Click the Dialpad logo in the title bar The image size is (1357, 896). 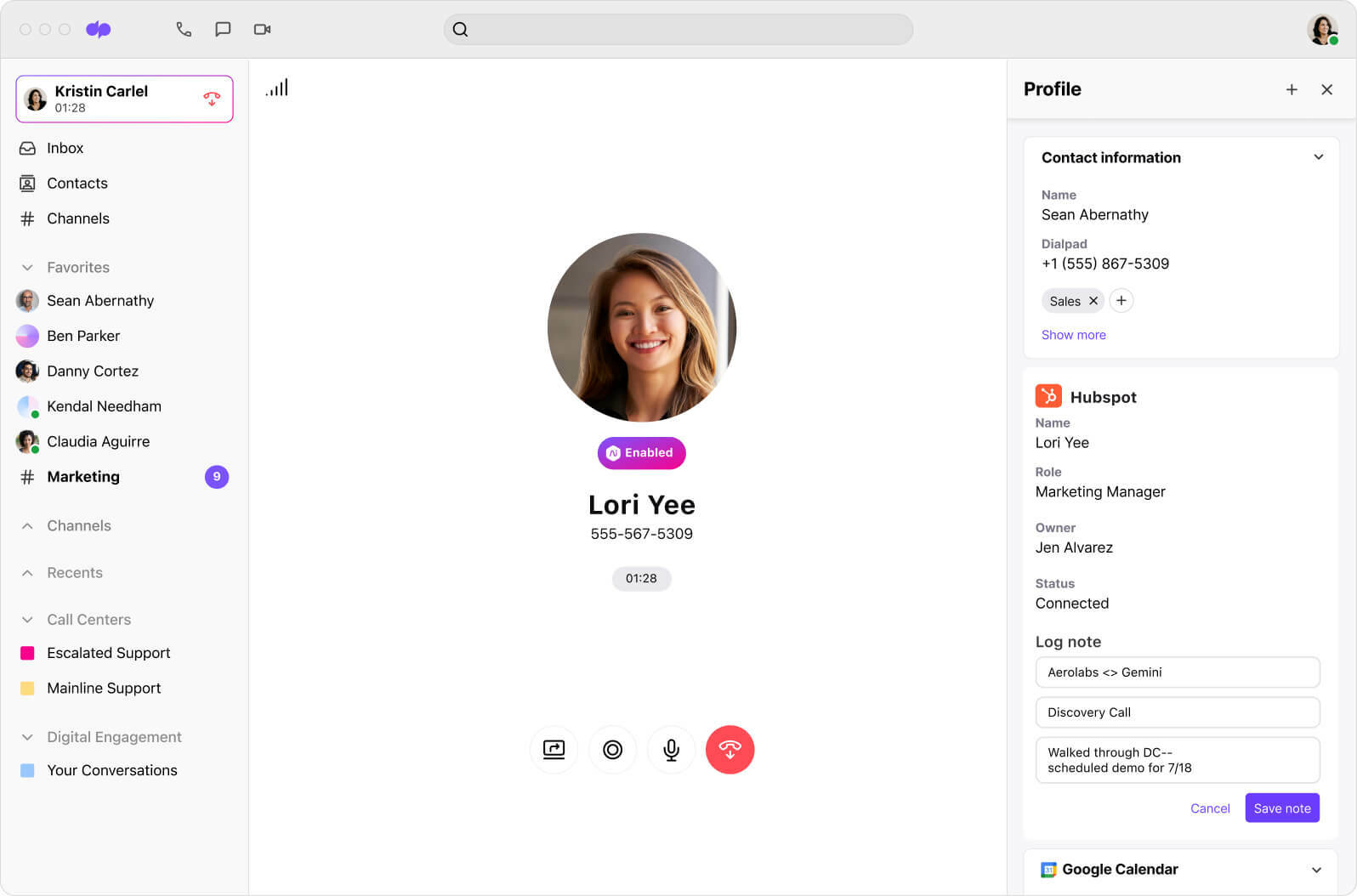[x=99, y=29]
